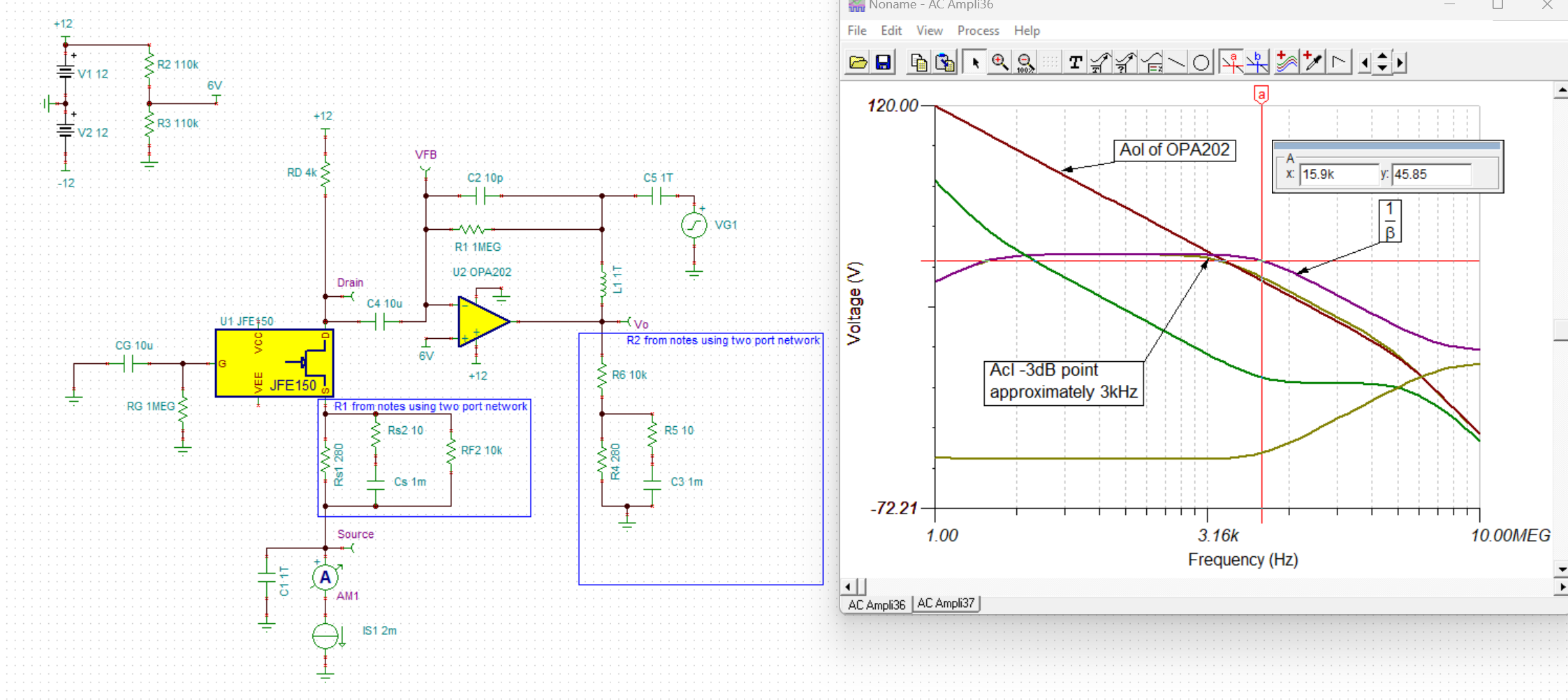The width and height of the screenshot is (1568, 700).
Task: Click the red cursor a marker flag
Action: [1261, 95]
